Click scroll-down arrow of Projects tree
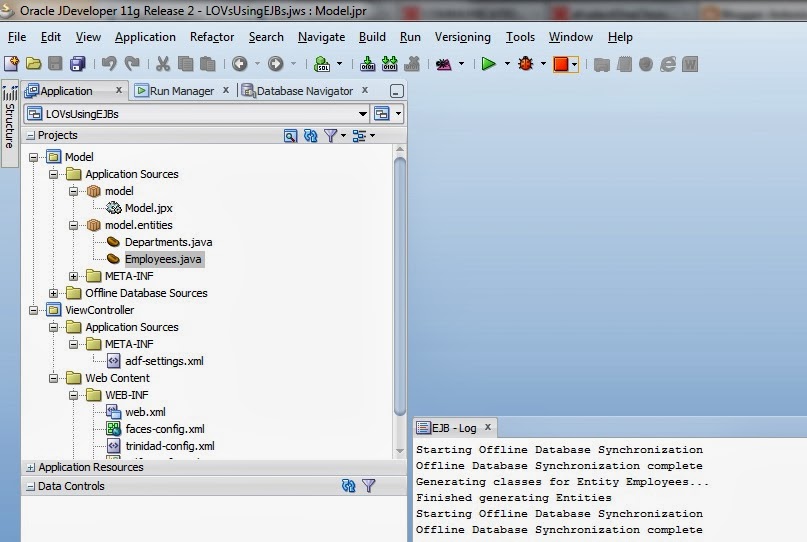The height and width of the screenshot is (542, 807). click(x=400, y=451)
